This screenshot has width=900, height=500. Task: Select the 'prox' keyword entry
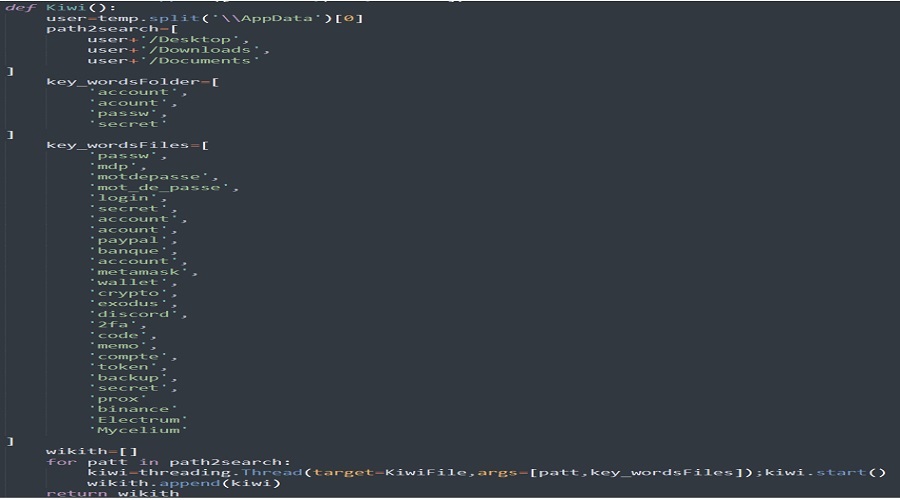point(118,399)
